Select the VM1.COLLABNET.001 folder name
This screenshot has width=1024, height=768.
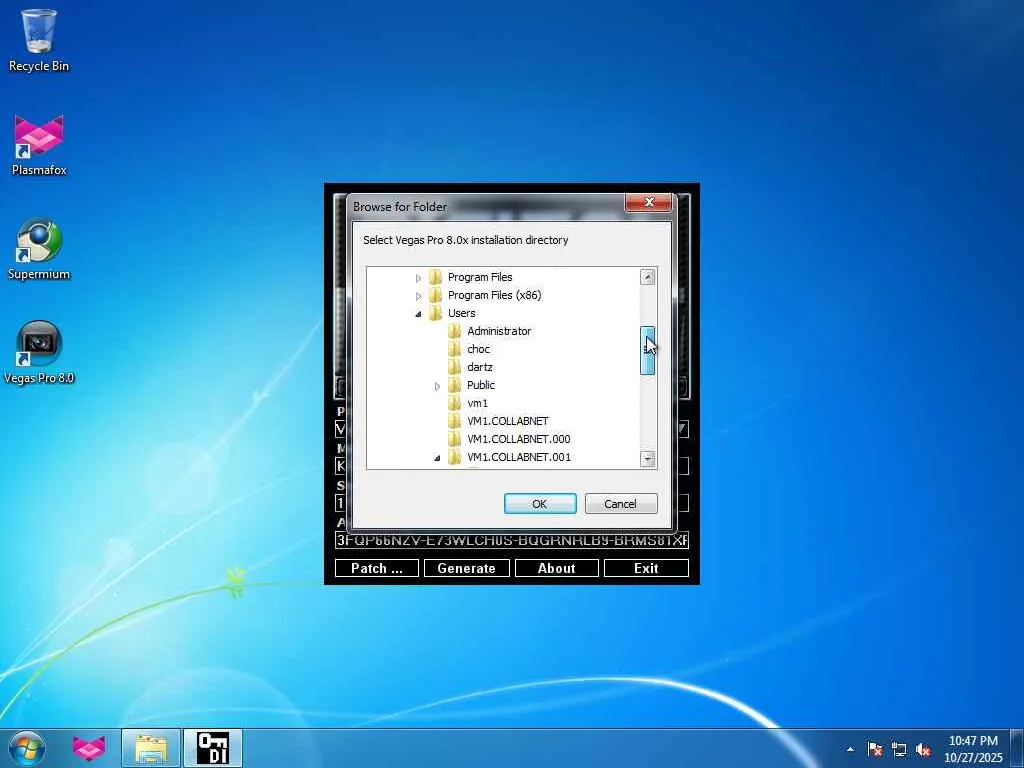point(519,457)
